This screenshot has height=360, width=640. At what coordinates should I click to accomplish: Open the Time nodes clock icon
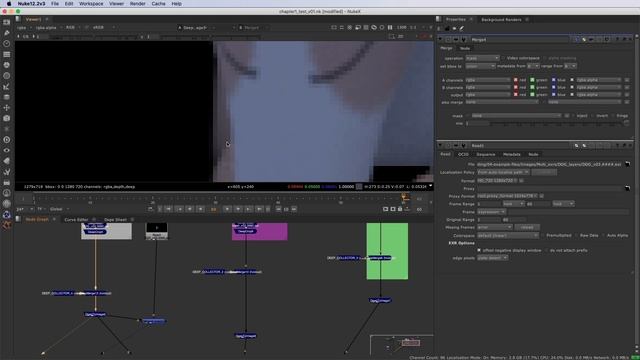[7, 43]
